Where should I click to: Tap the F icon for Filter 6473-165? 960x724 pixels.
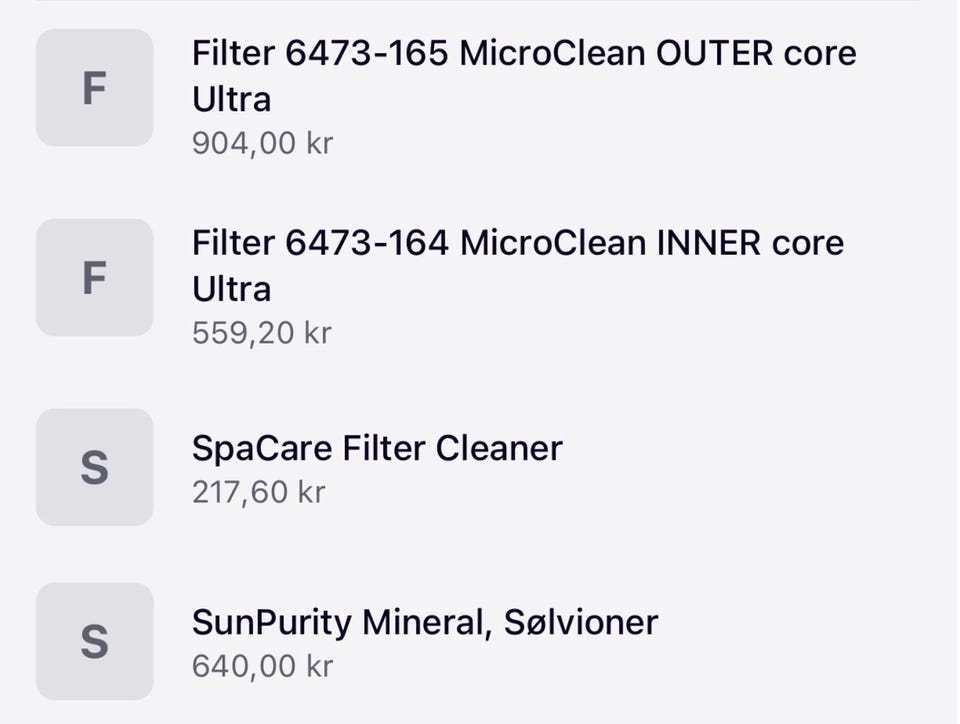tap(95, 88)
